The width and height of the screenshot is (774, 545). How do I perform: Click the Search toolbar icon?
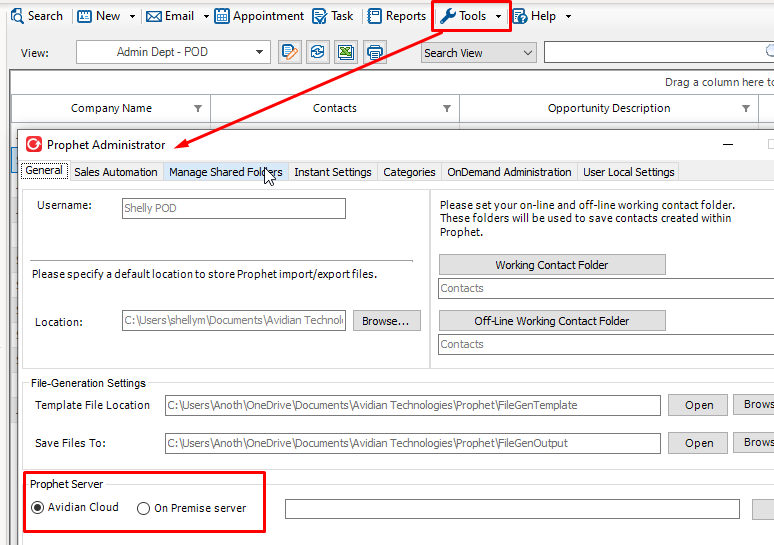click(x=17, y=16)
